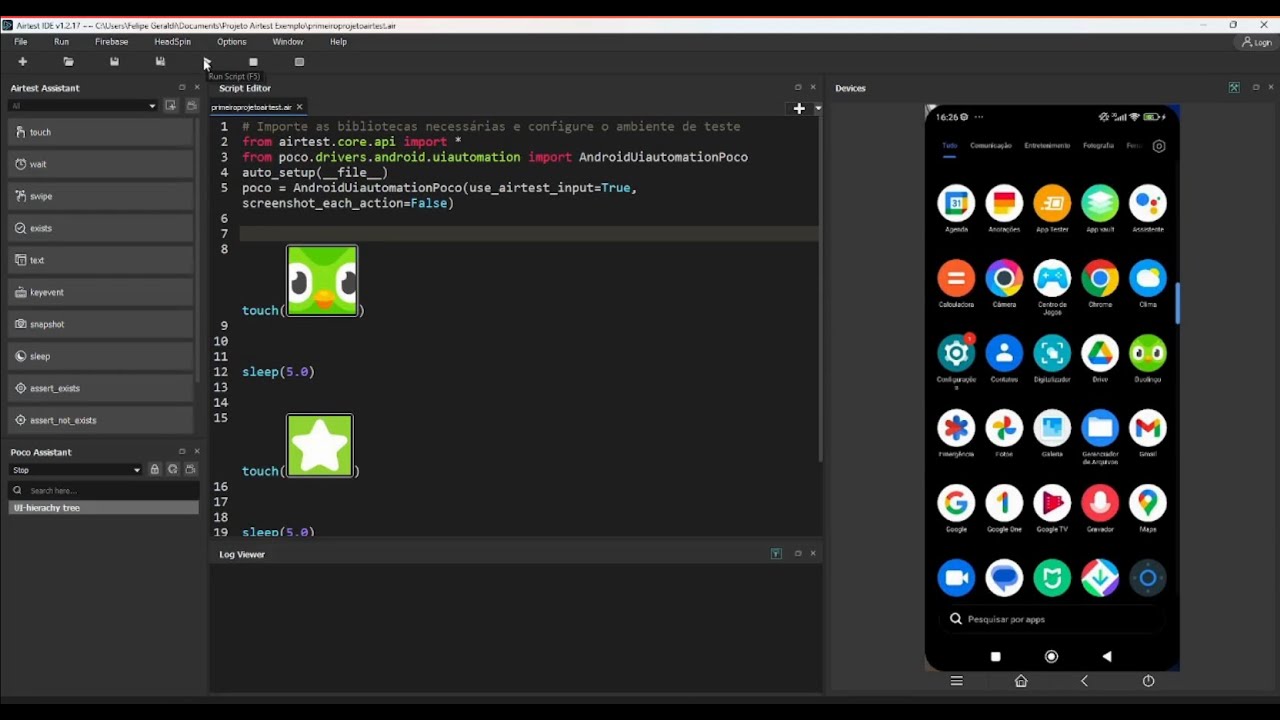This screenshot has height=720, width=1280.
Task: Click the Save script toolbar icon
Action: point(114,62)
